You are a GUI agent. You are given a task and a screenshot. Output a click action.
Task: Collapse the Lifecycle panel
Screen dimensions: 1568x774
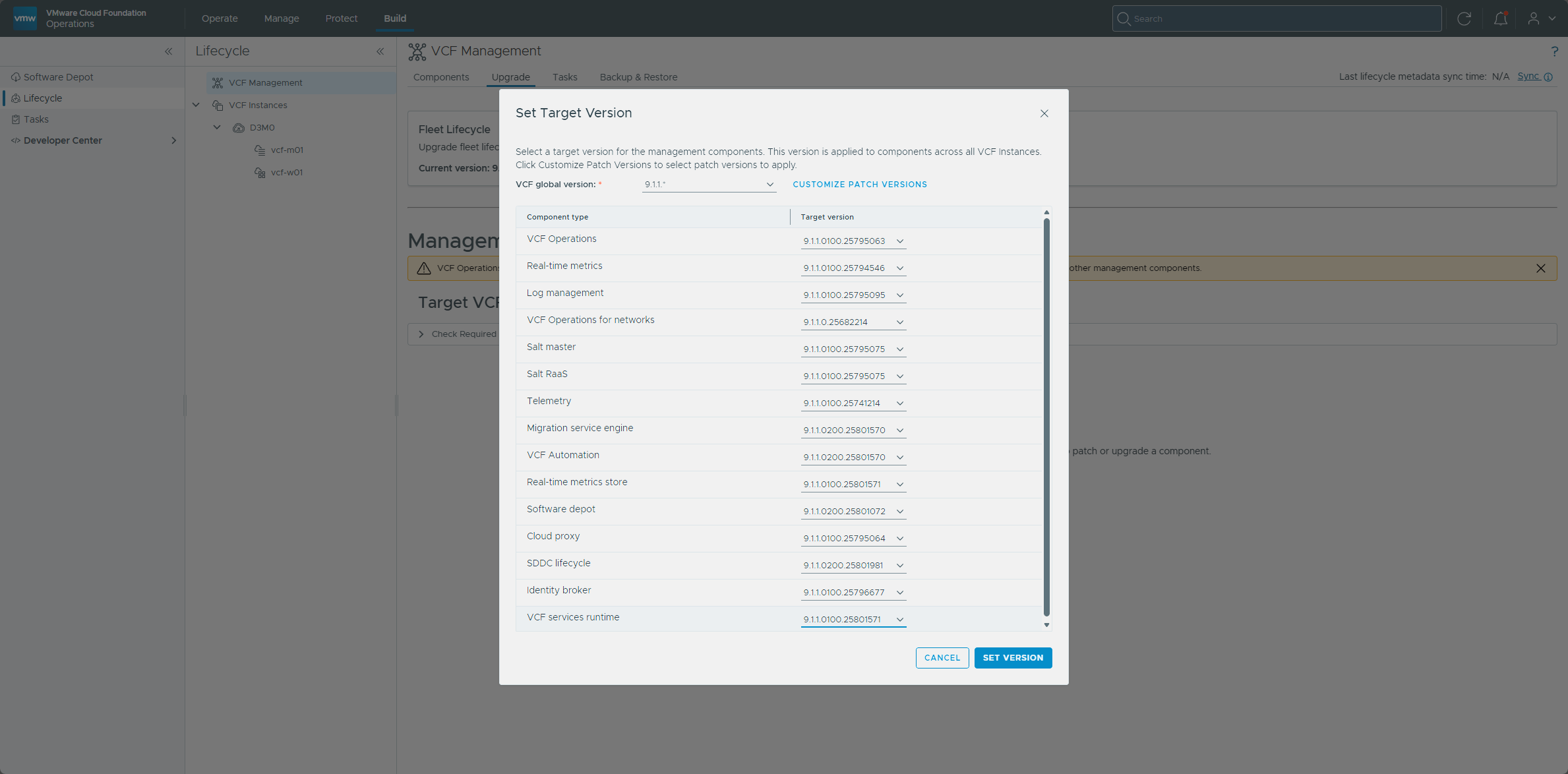[380, 51]
